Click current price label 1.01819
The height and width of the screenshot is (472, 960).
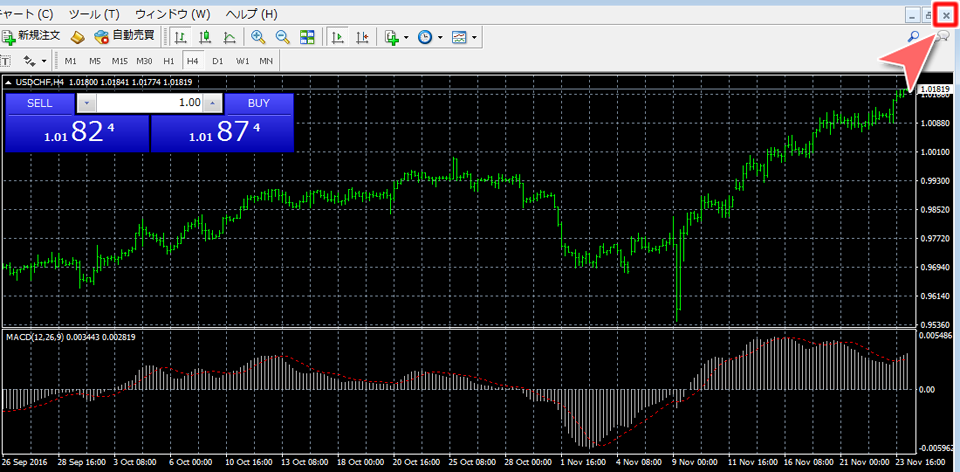click(934, 89)
